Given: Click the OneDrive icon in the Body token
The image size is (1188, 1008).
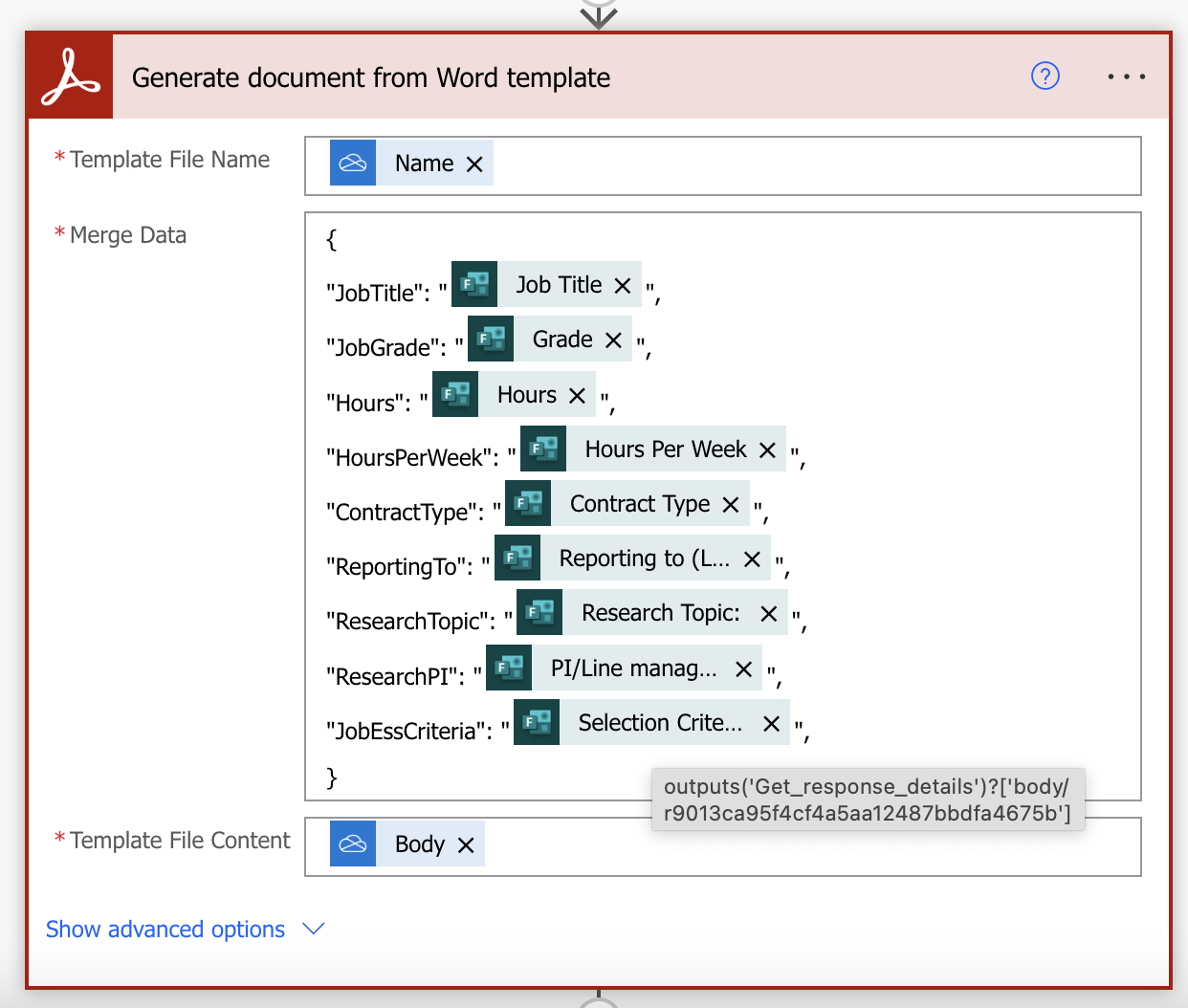Looking at the screenshot, I should coord(353,844).
